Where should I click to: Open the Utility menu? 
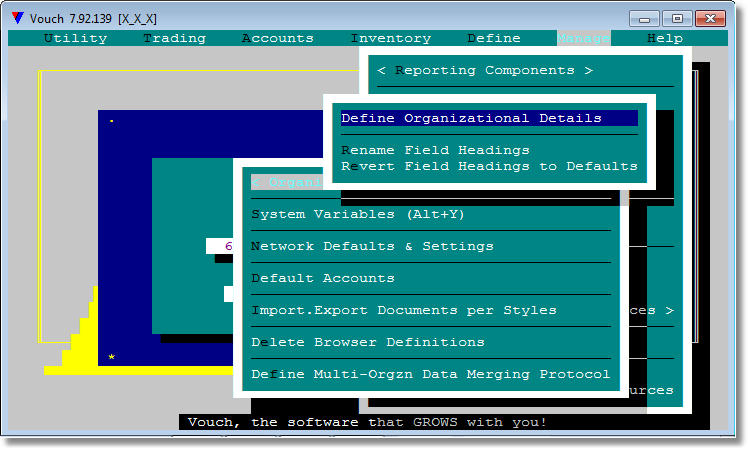[75, 38]
